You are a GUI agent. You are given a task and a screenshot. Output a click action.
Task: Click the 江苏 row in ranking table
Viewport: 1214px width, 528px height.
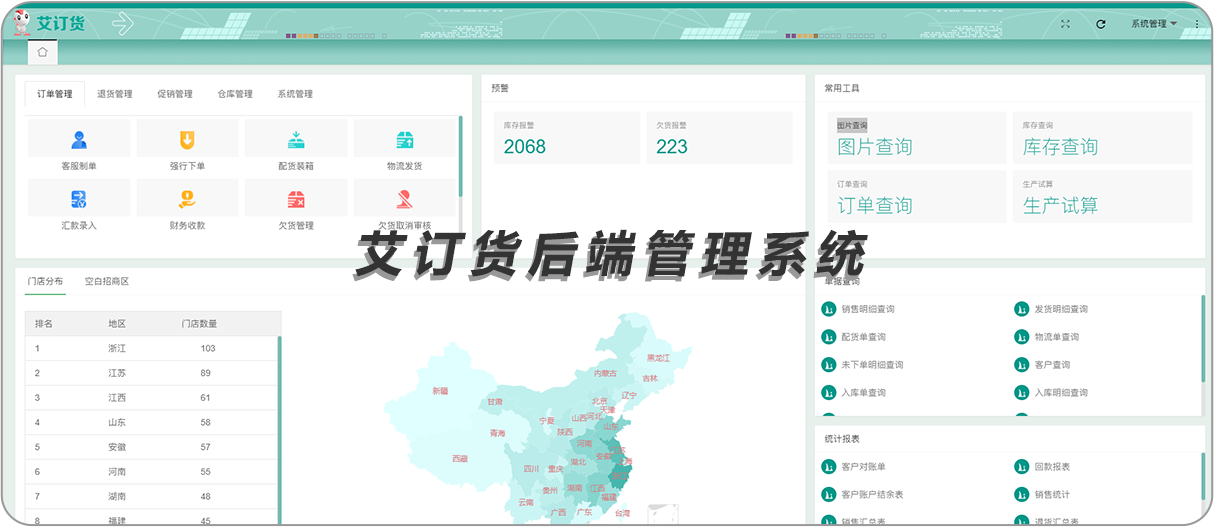(152, 373)
